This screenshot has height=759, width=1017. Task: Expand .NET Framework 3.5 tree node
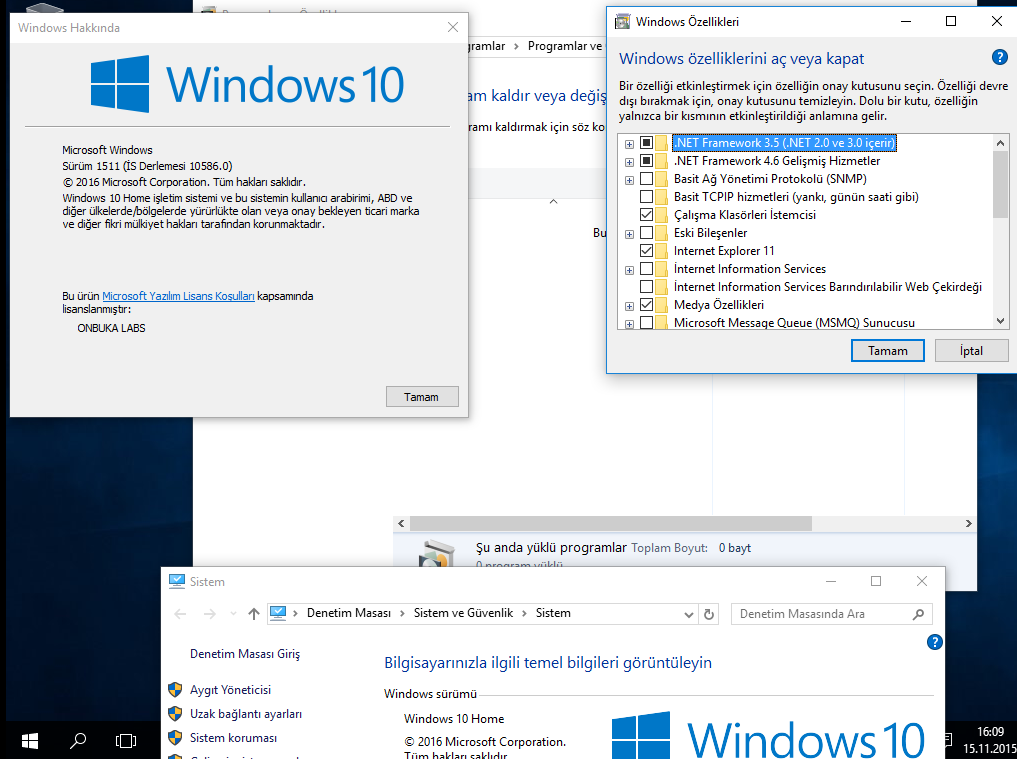click(629, 144)
